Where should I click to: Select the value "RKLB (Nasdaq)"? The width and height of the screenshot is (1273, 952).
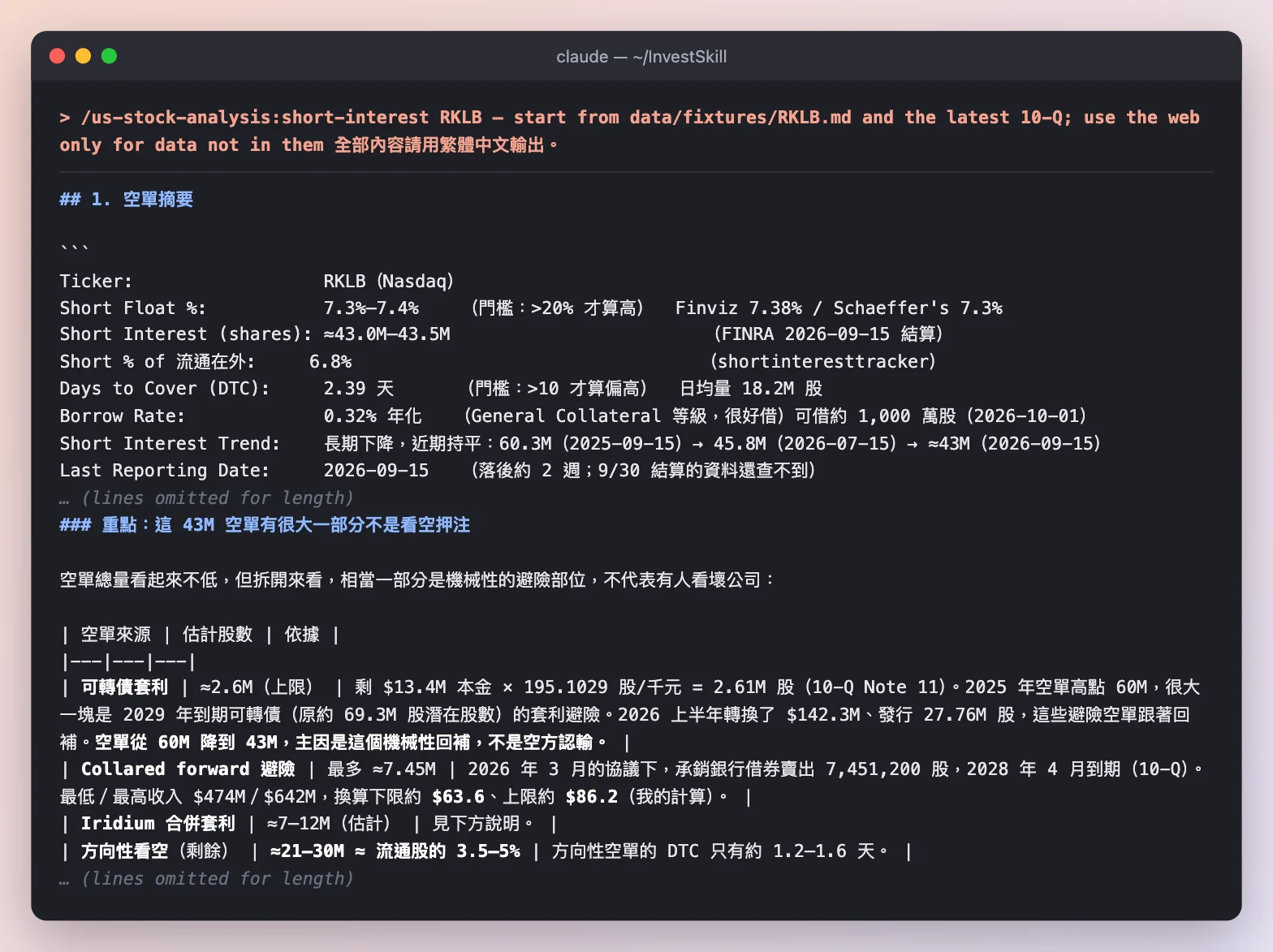pyautogui.click(x=388, y=282)
